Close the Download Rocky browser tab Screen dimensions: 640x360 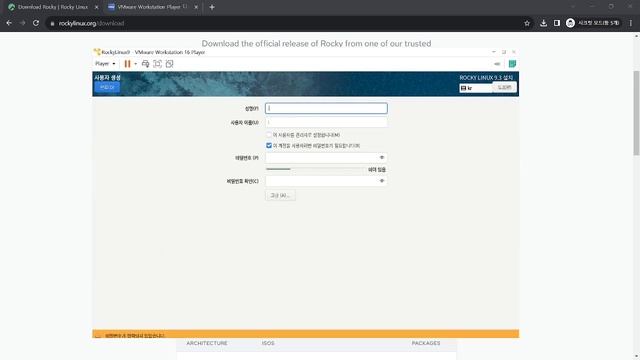(96, 7)
